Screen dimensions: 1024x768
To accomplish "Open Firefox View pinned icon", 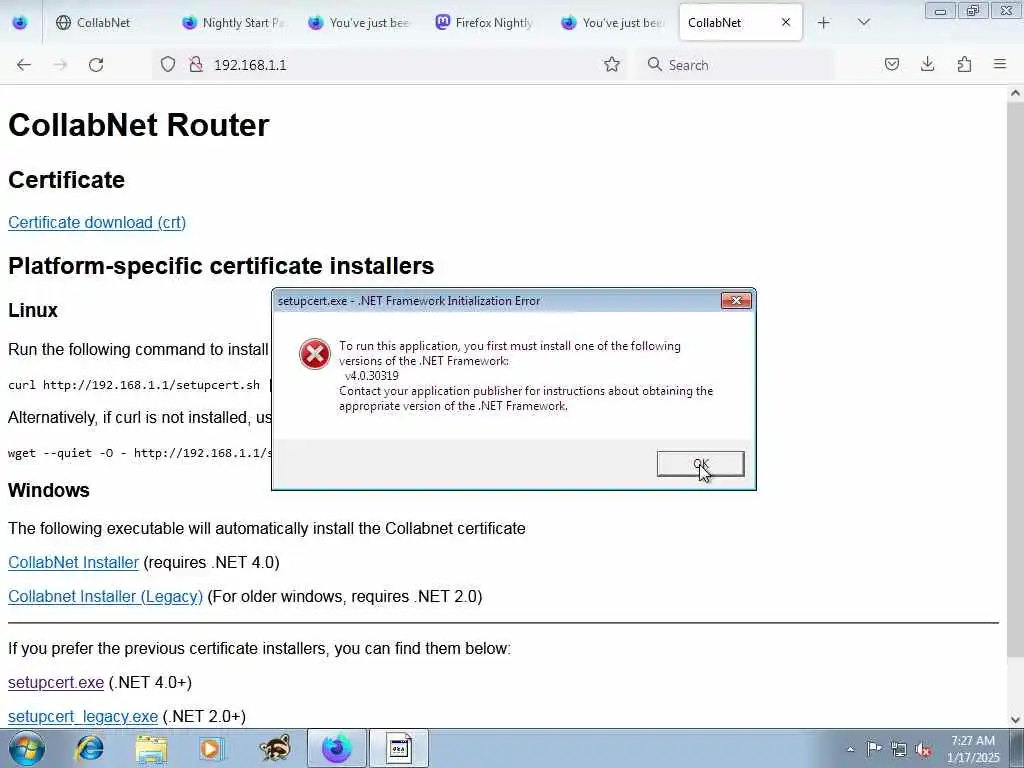I will (x=20, y=22).
